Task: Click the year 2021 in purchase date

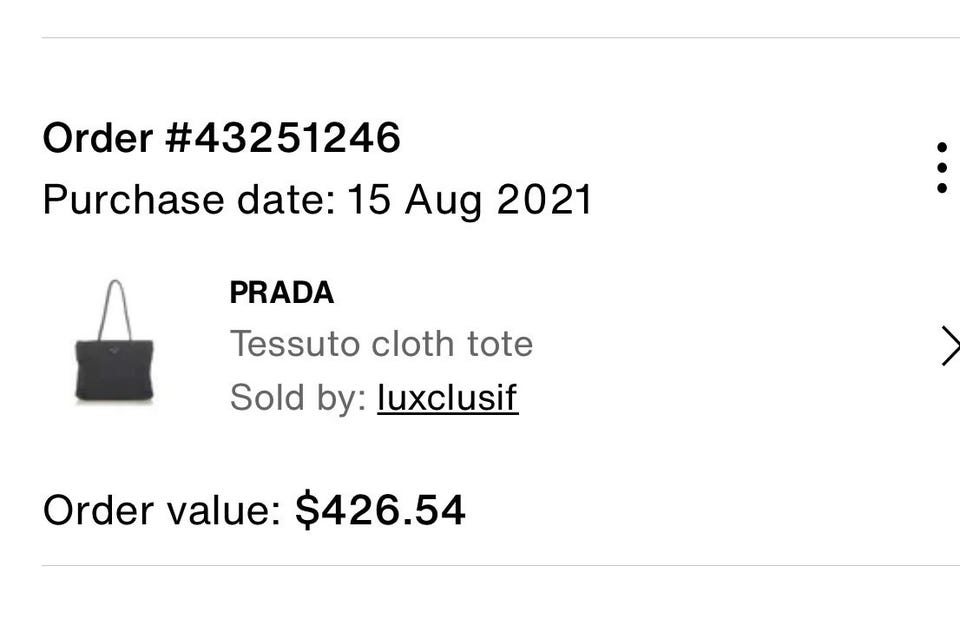Action: [x=545, y=200]
